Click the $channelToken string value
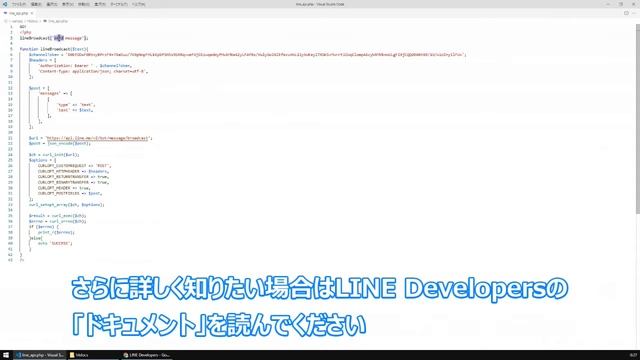The image size is (640, 360). [265, 54]
